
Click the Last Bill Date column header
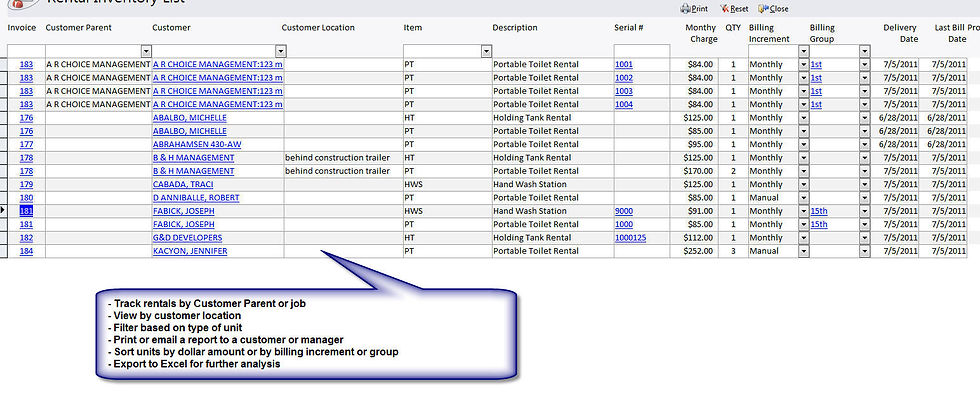(x=950, y=33)
